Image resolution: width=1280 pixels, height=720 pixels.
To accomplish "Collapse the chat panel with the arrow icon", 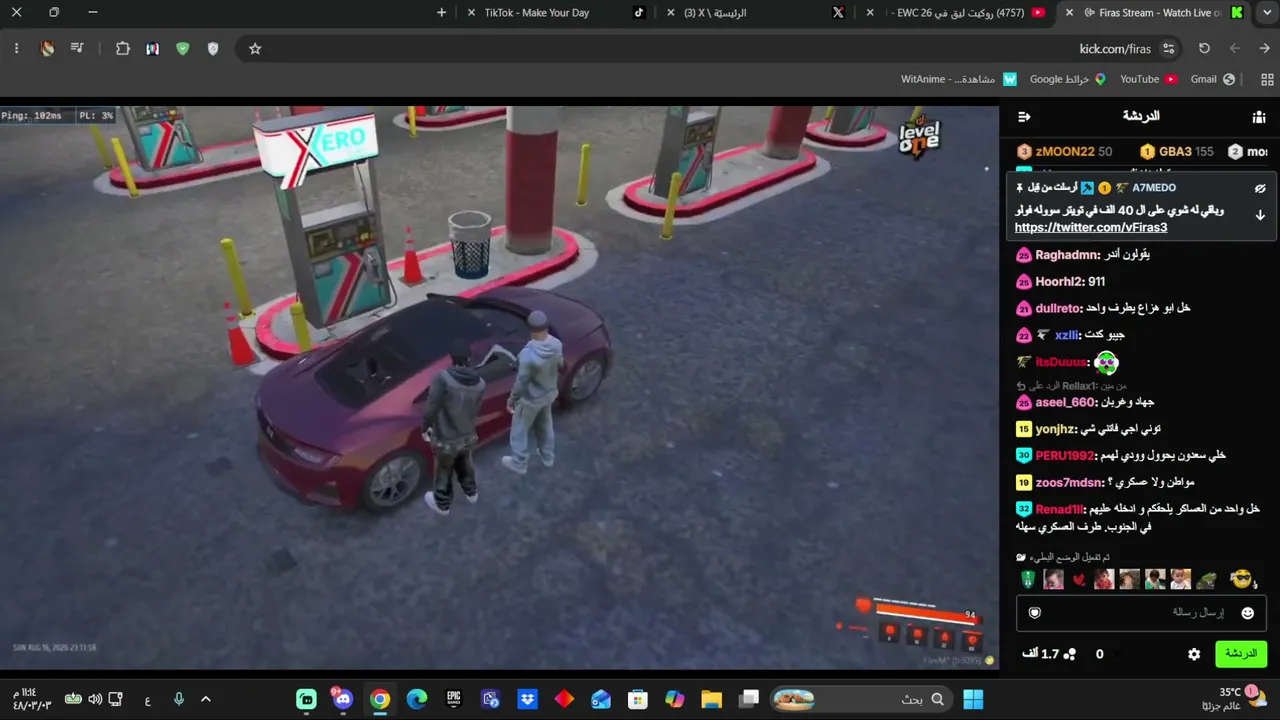I will 1024,117.
